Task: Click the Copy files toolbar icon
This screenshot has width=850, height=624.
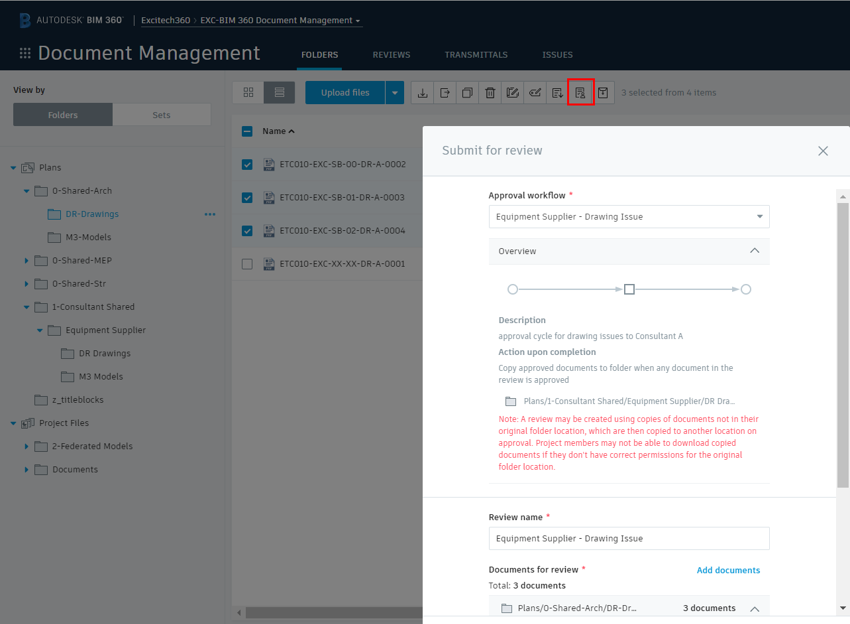Action: 467,93
